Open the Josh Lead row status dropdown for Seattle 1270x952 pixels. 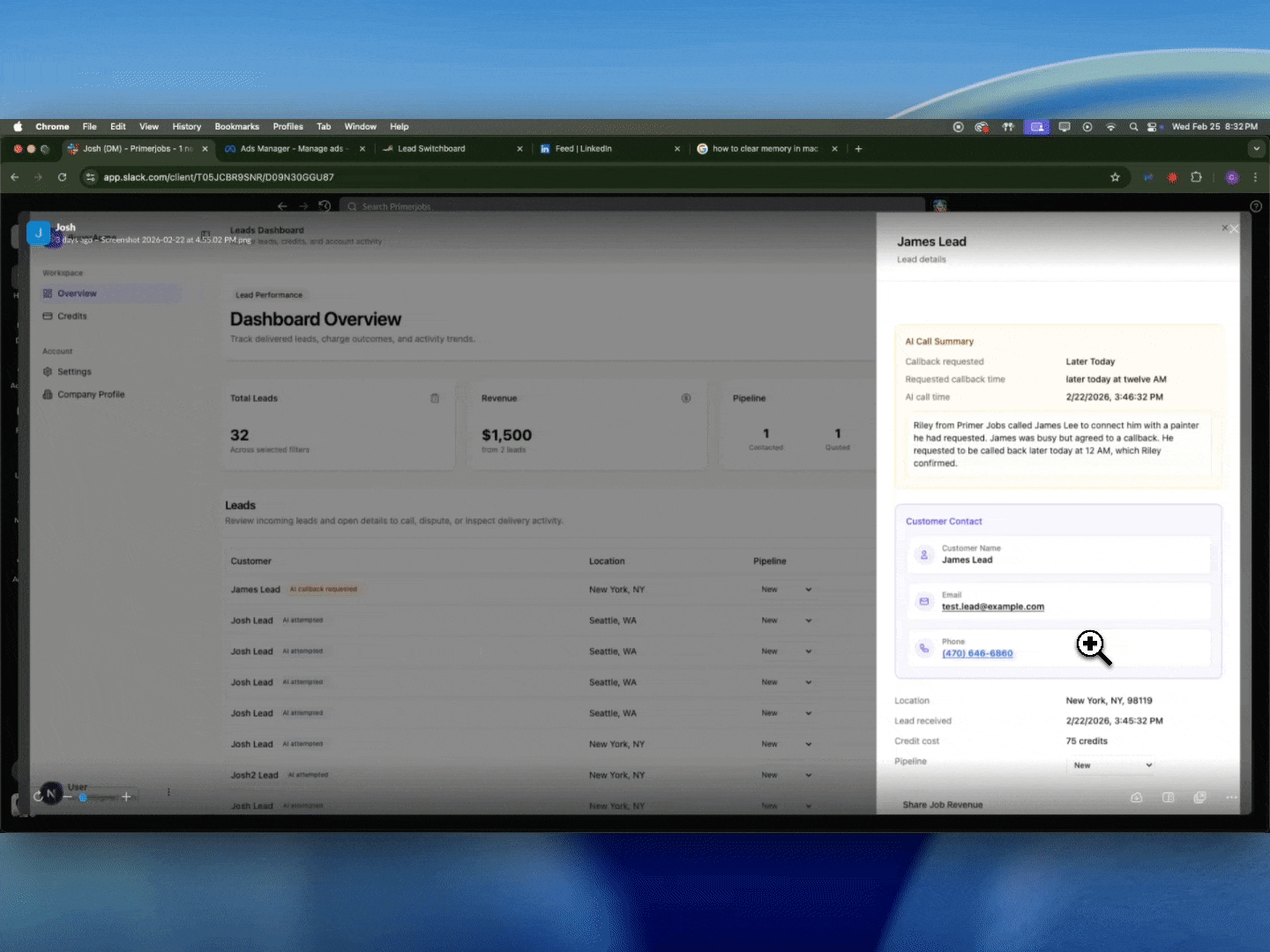(x=785, y=620)
